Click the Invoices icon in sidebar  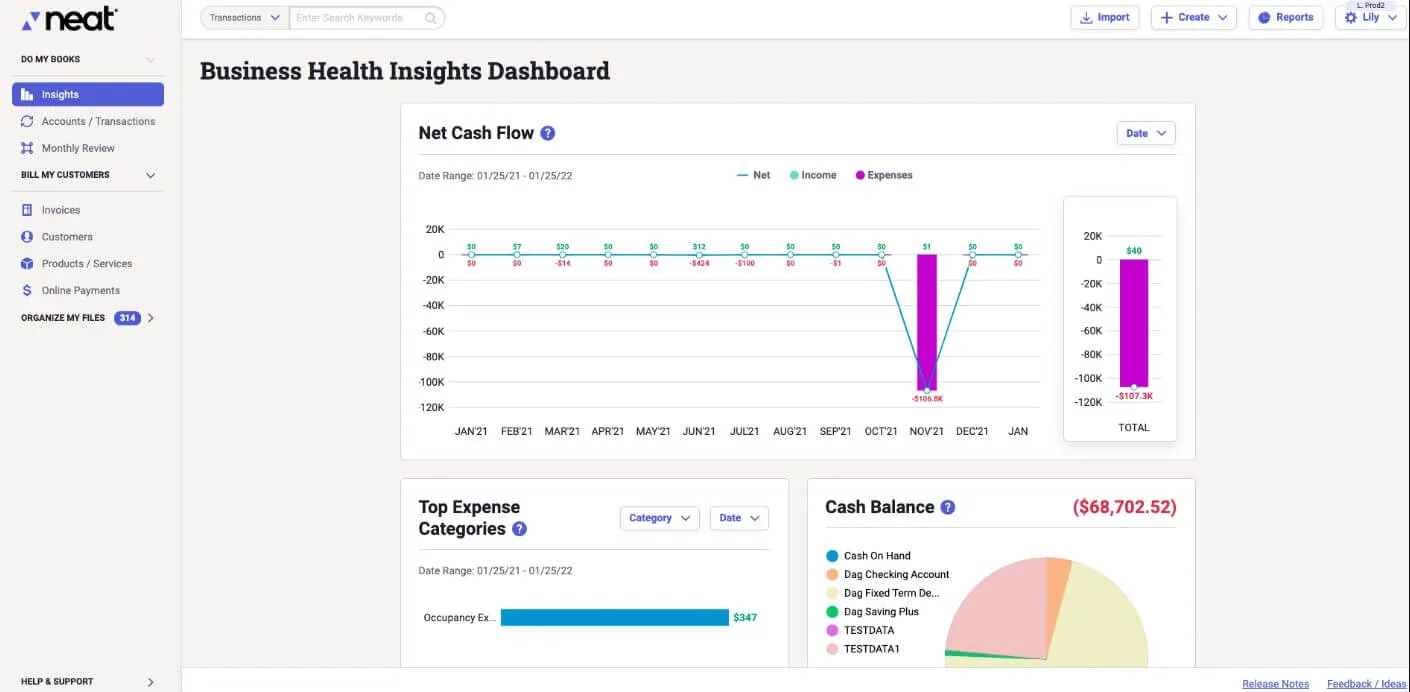pyautogui.click(x=27, y=210)
